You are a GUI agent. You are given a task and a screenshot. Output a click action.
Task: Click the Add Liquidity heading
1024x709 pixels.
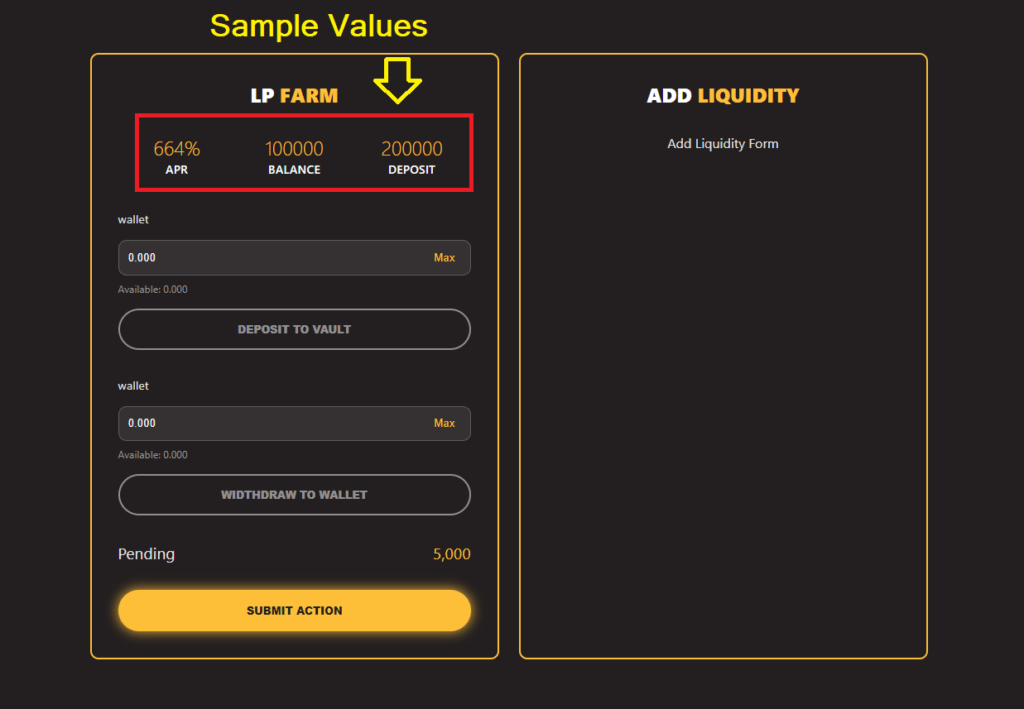(x=723, y=96)
